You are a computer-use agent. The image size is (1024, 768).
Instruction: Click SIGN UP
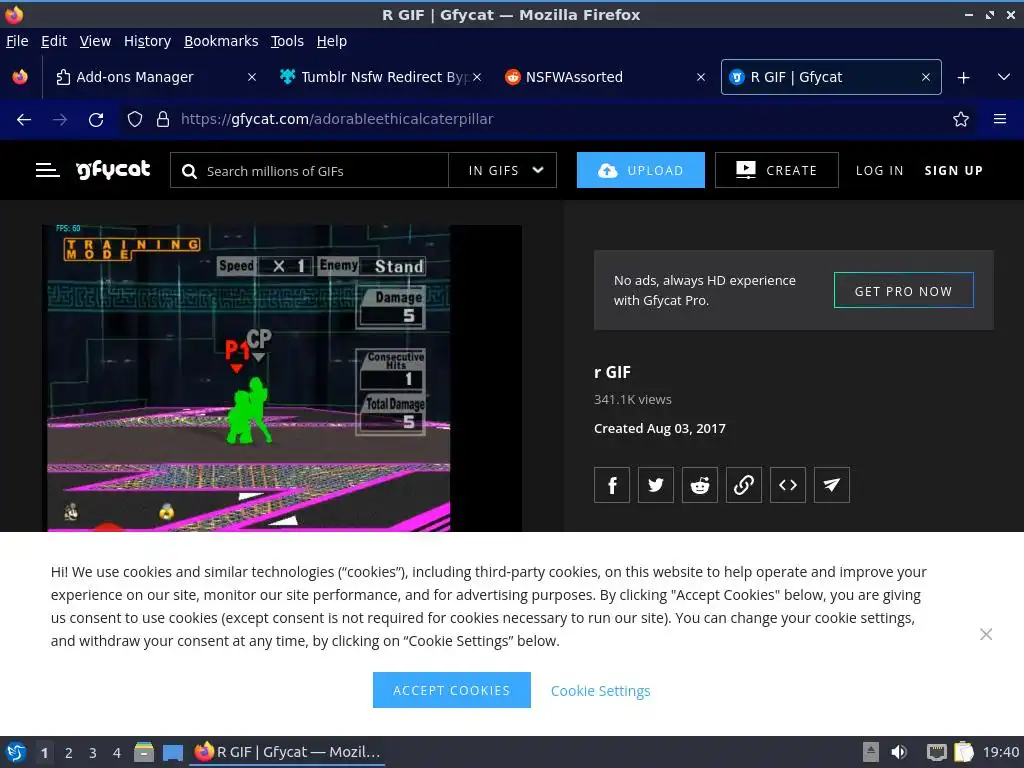coord(953,170)
